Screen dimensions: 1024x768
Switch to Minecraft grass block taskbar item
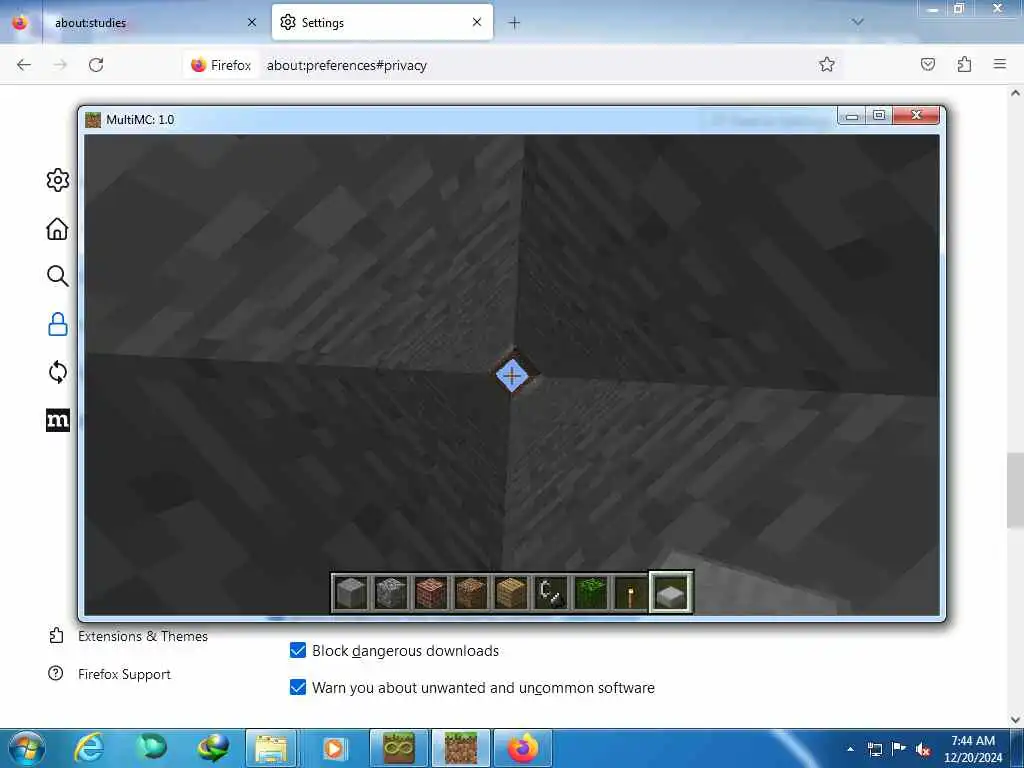tap(460, 748)
